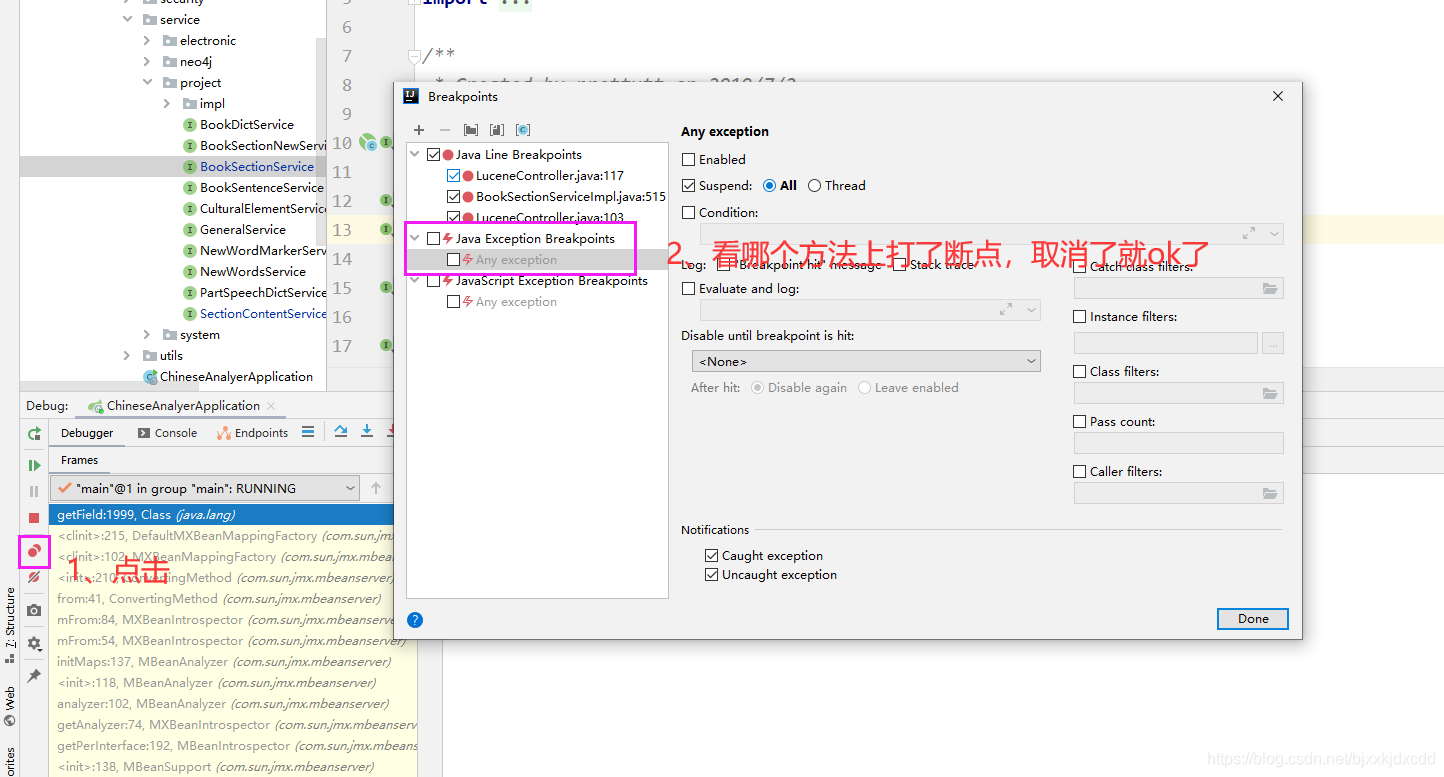
Task: Open the Disable until breakpoint is hit dropdown
Action: click(866, 361)
